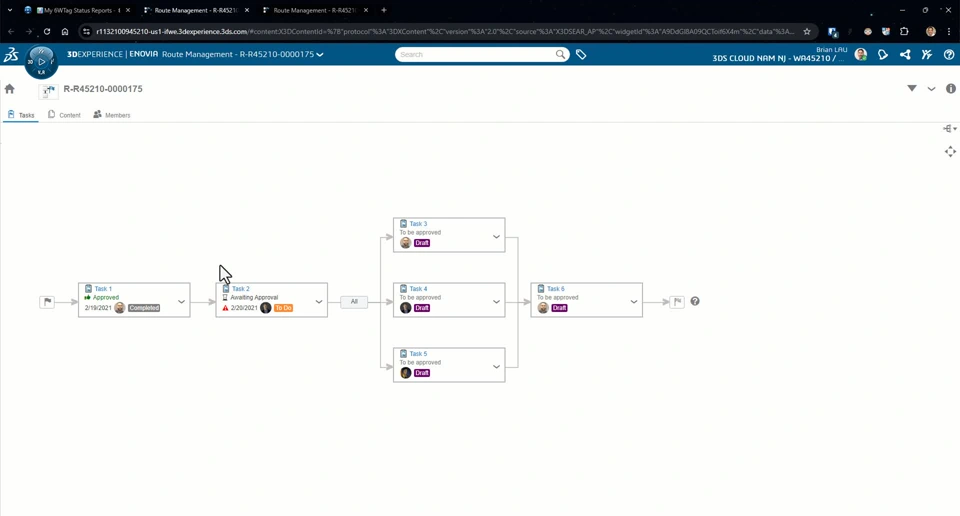Open a new browser tab
Image resolution: width=960 pixels, height=516 pixels.
pyautogui.click(x=384, y=10)
